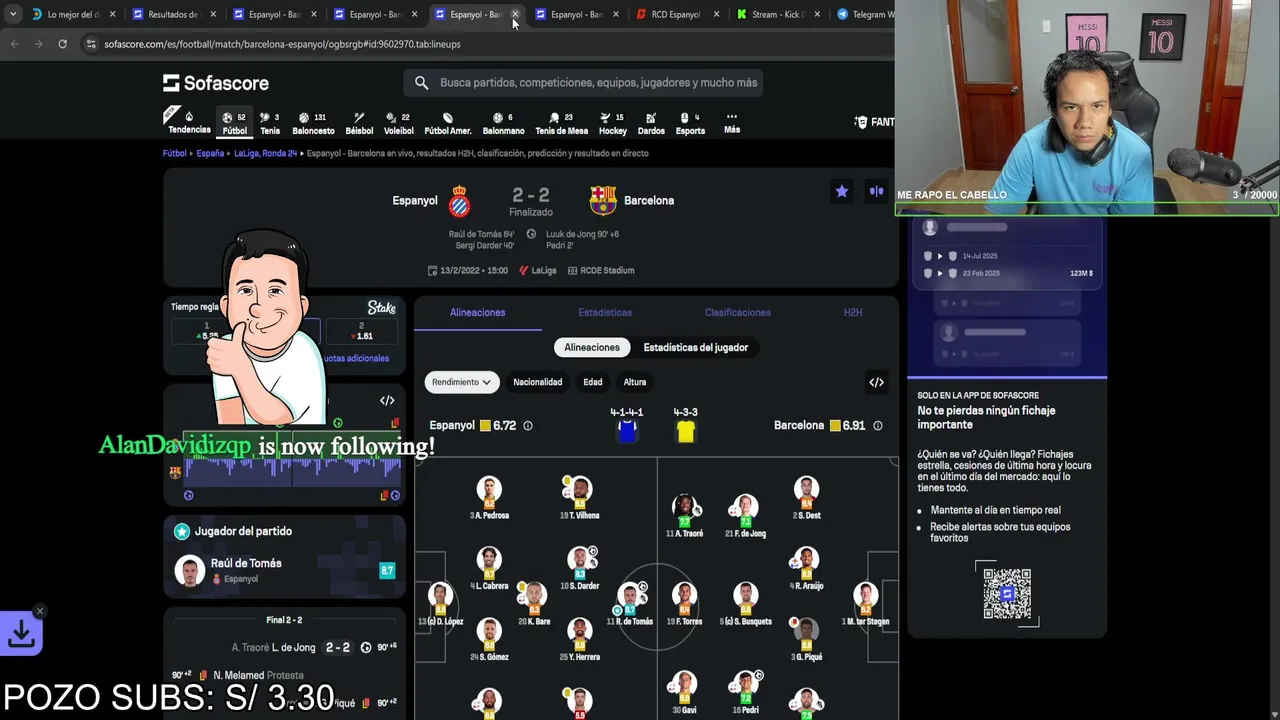Click the yellow Barcelona 4-3-3 kit icon

point(685,431)
